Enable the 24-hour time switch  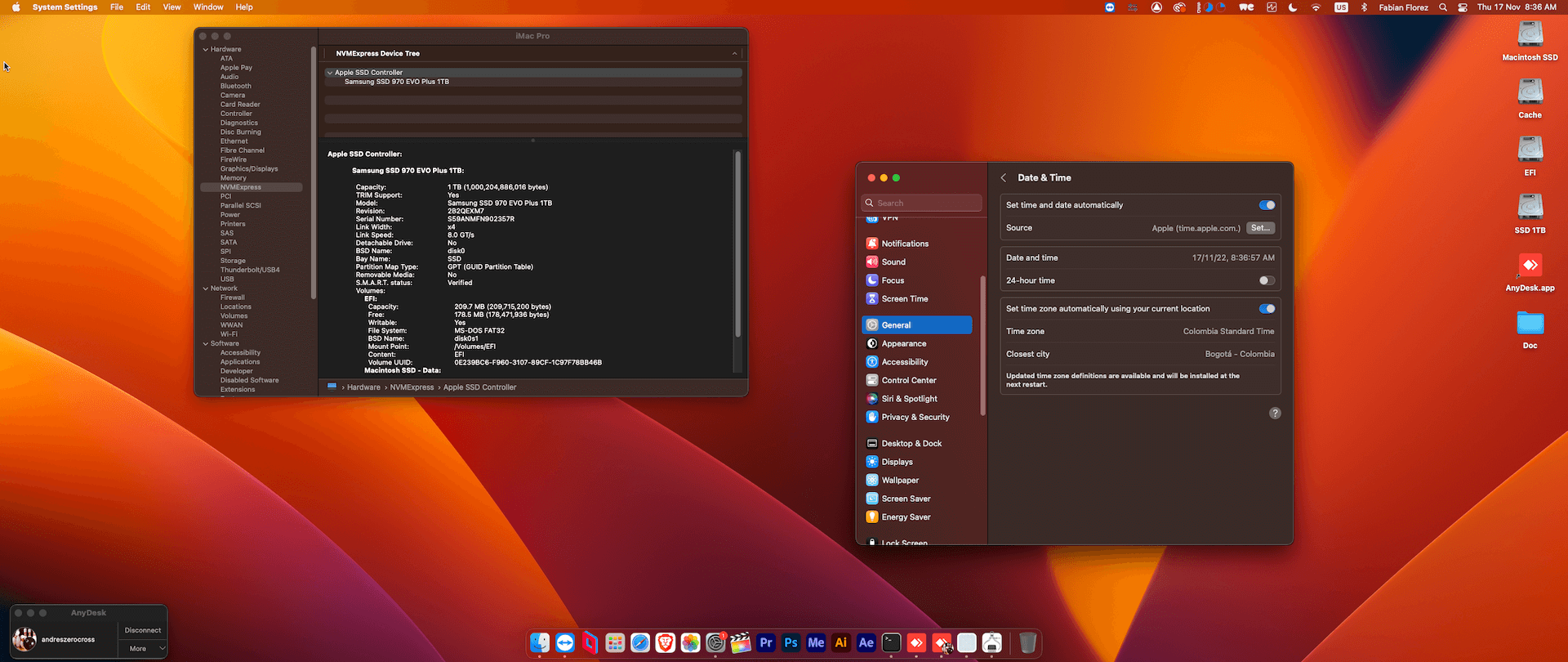[x=1266, y=280]
